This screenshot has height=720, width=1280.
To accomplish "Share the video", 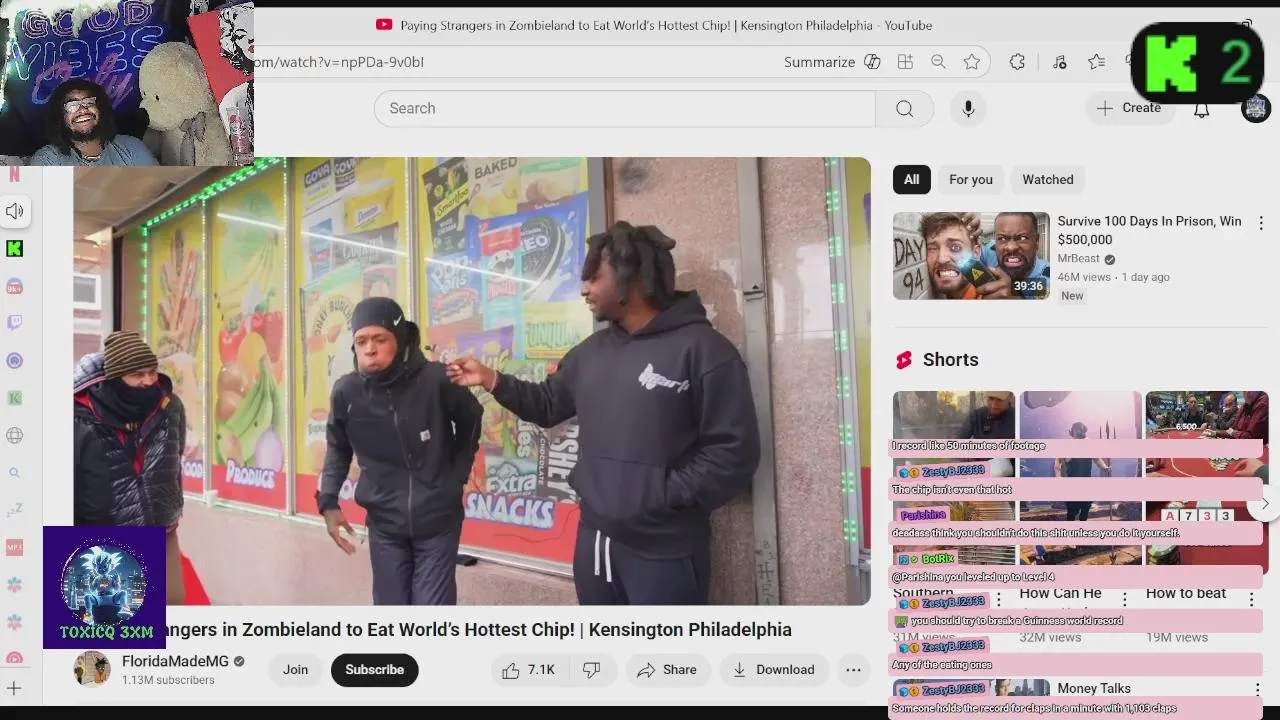I will tap(667, 670).
